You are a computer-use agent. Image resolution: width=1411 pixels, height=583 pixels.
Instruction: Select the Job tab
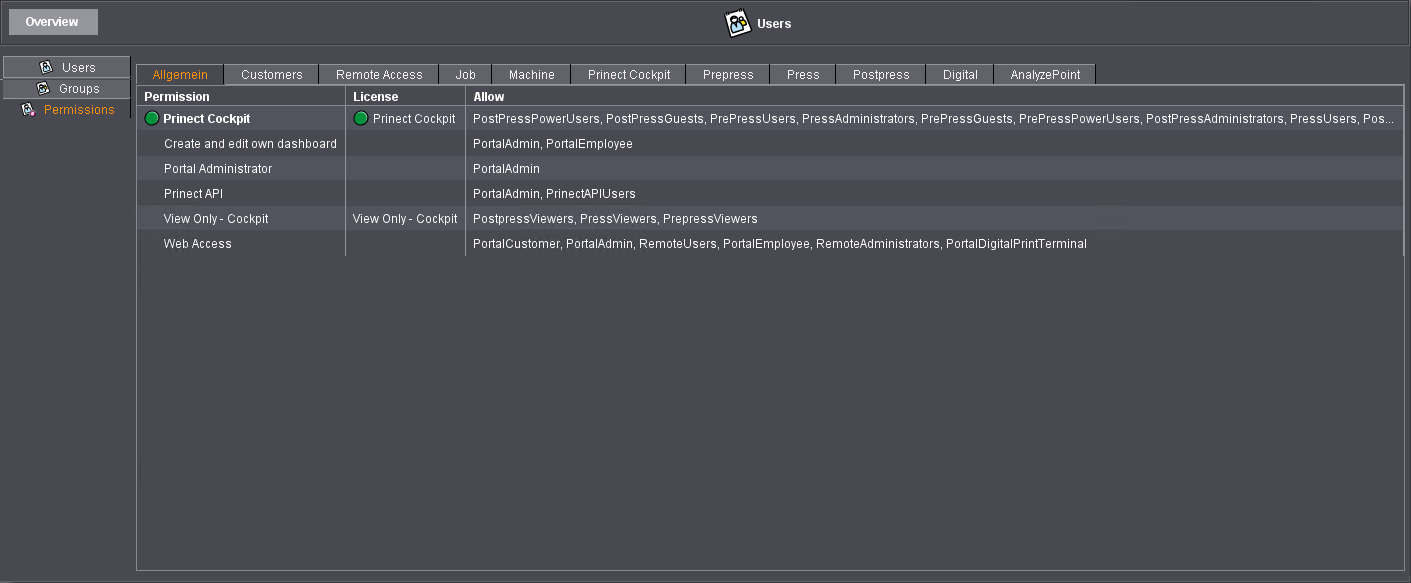pyautogui.click(x=465, y=73)
